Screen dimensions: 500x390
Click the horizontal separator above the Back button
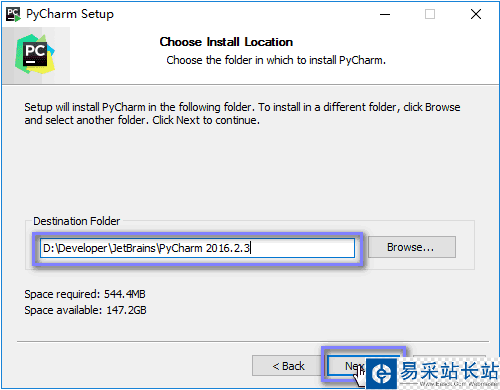coord(253,341)
